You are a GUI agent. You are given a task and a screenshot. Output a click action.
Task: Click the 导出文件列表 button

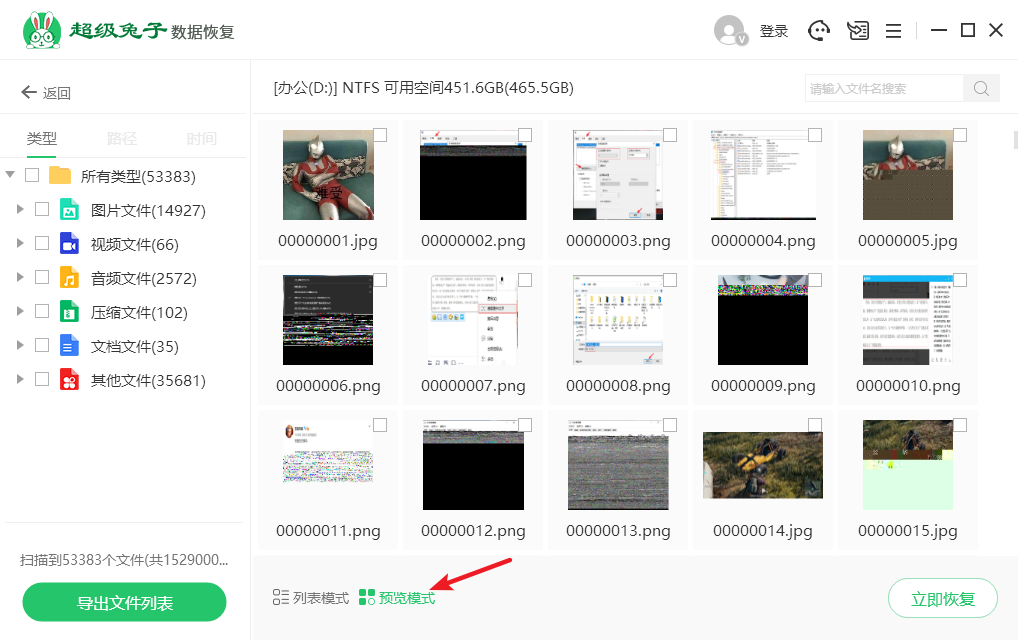(x=125, y=603)
